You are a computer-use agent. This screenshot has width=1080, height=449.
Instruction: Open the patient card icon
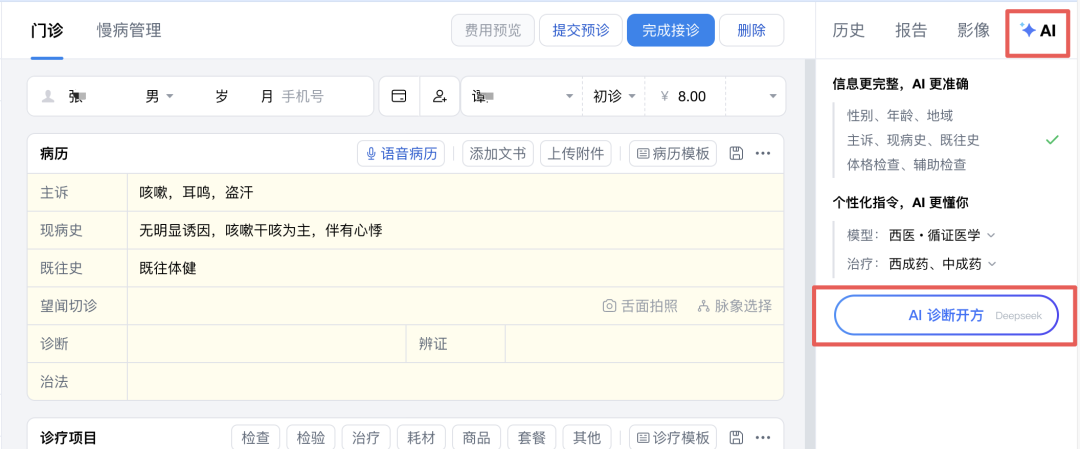coord(399,96)
